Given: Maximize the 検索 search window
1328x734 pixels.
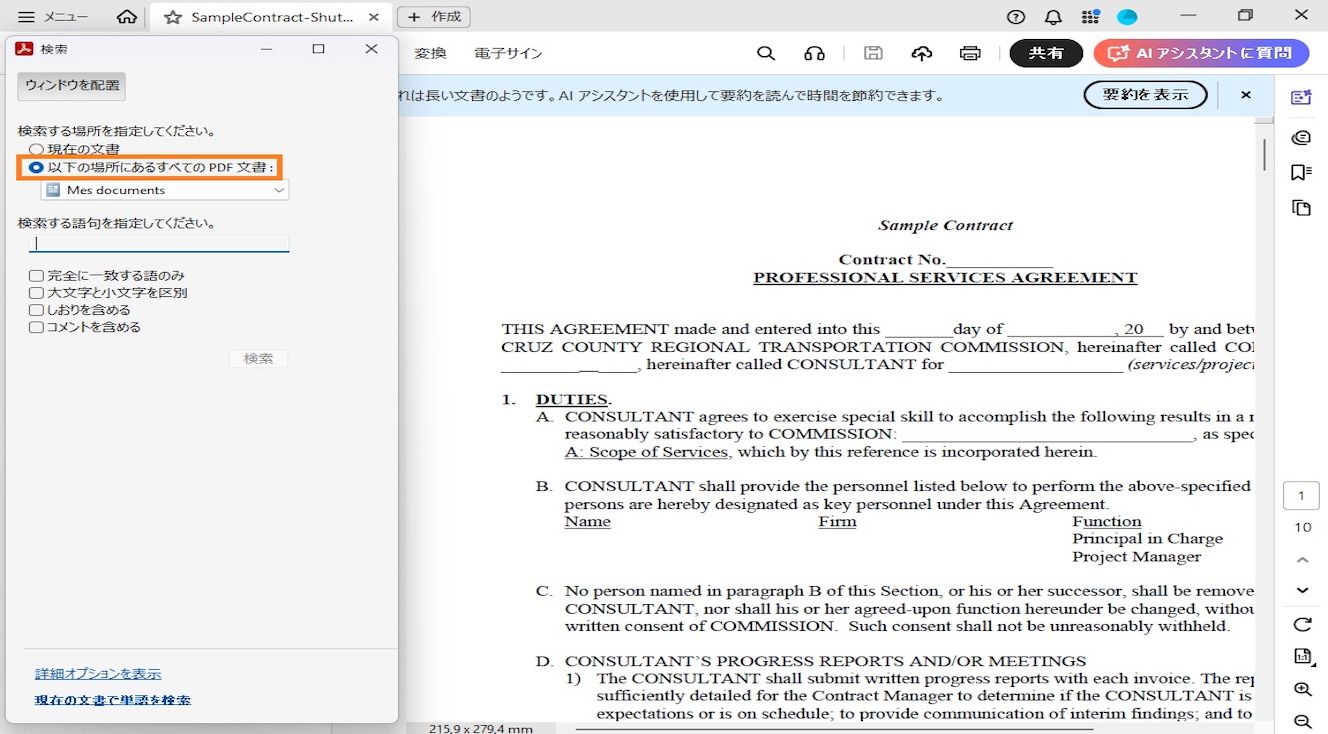Looking at the screenshot, I should [x=318, y=49].
